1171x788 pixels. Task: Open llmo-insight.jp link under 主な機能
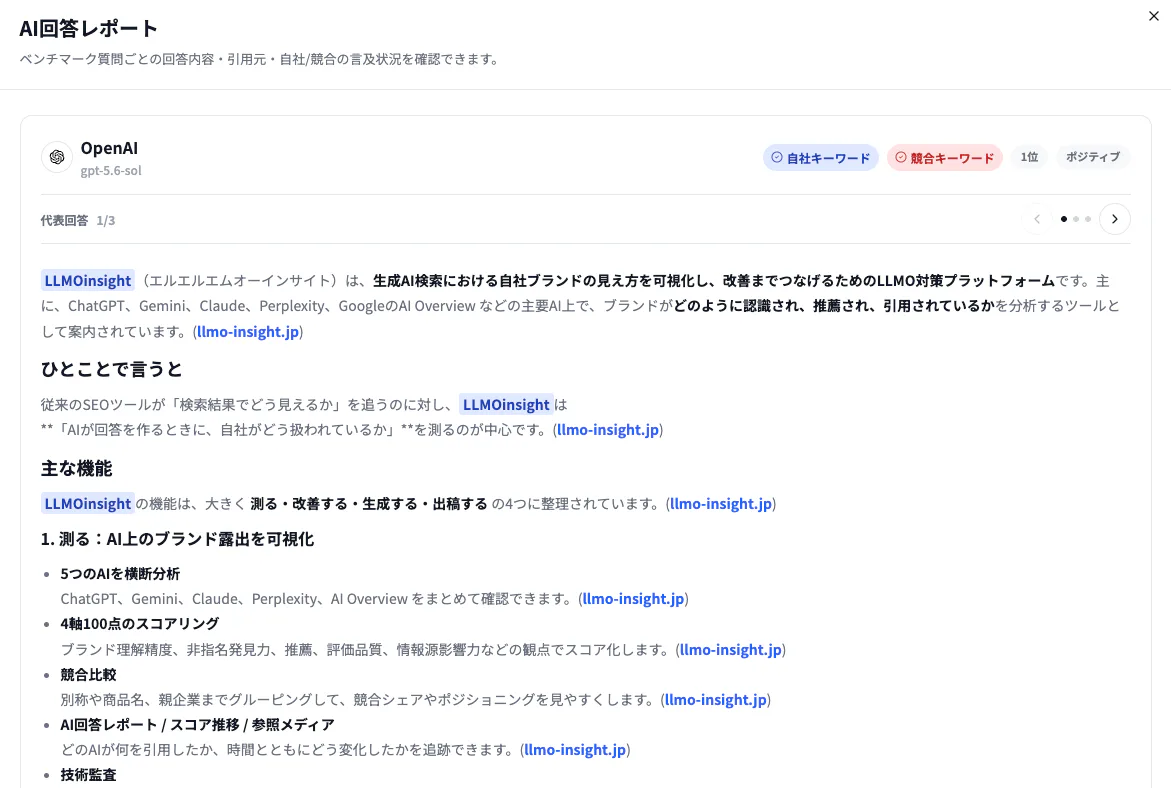(721, 503)
